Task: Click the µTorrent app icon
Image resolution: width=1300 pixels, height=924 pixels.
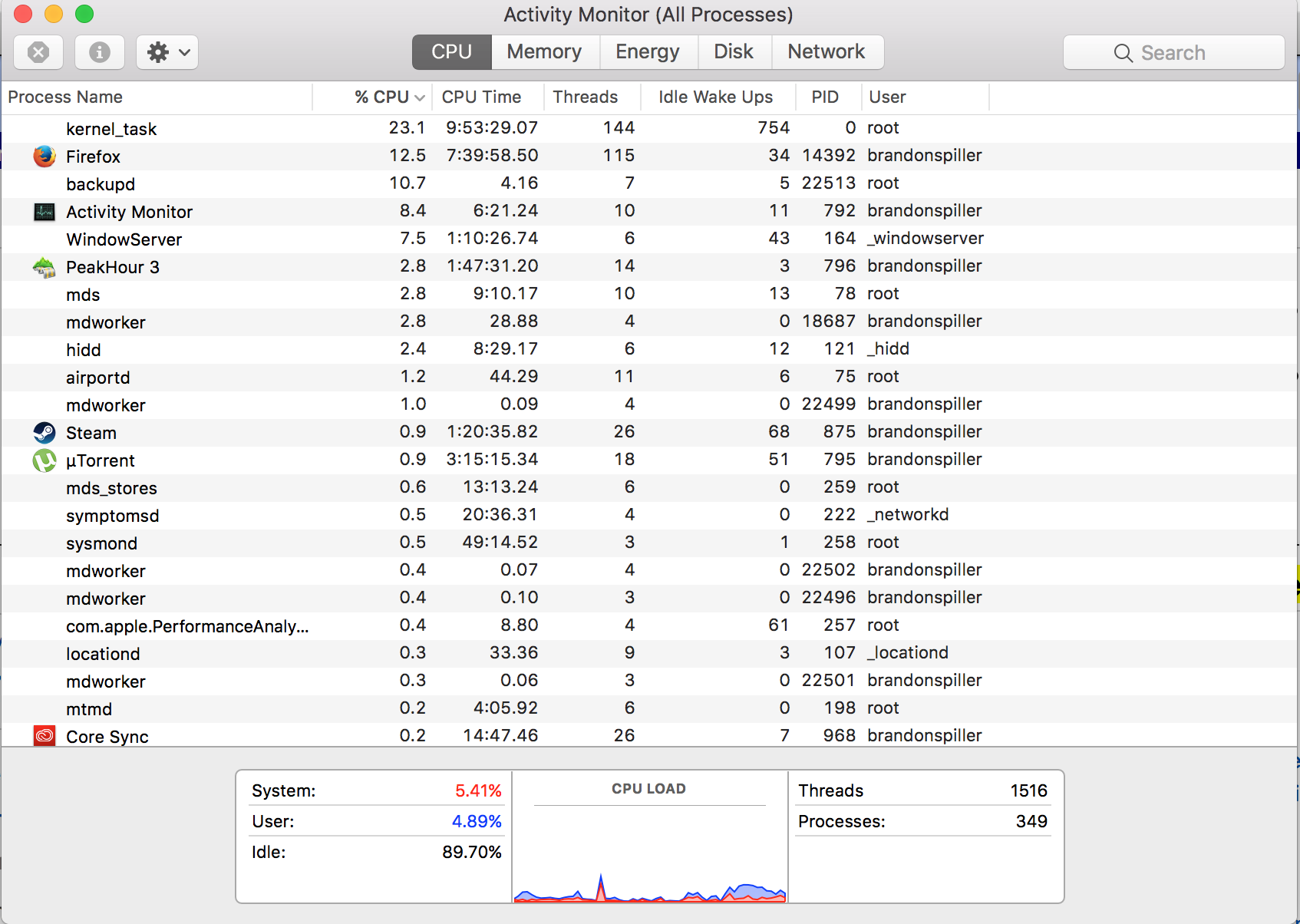Action: click(x=45, y=460)
